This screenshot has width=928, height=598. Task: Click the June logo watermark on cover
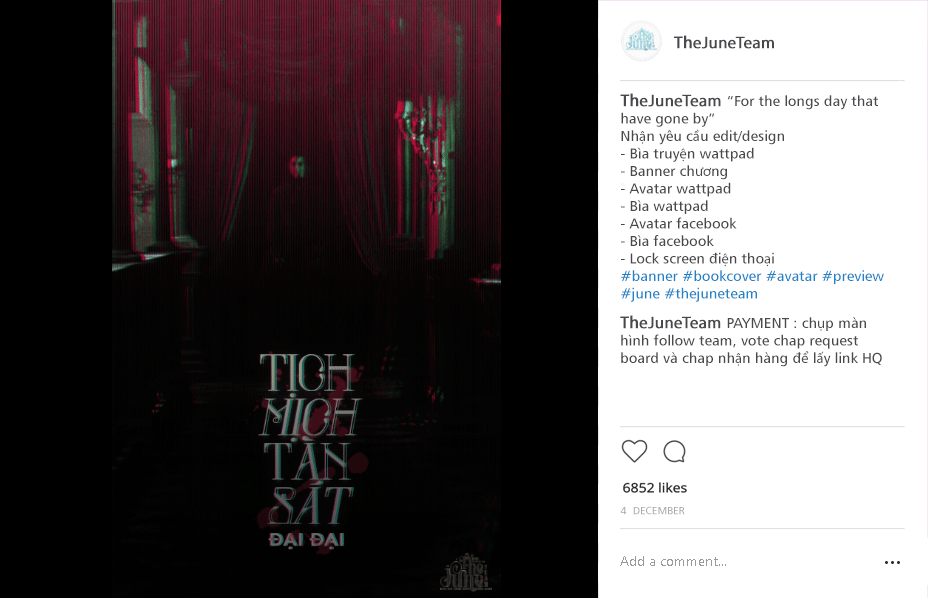point(466,572)
